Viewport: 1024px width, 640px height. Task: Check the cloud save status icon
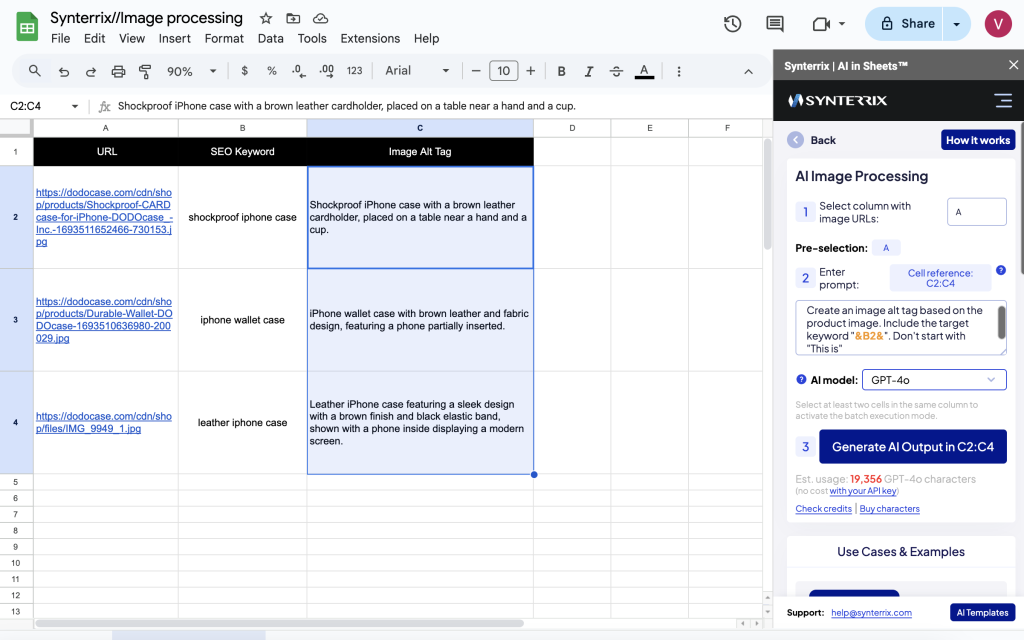[320, 18]
